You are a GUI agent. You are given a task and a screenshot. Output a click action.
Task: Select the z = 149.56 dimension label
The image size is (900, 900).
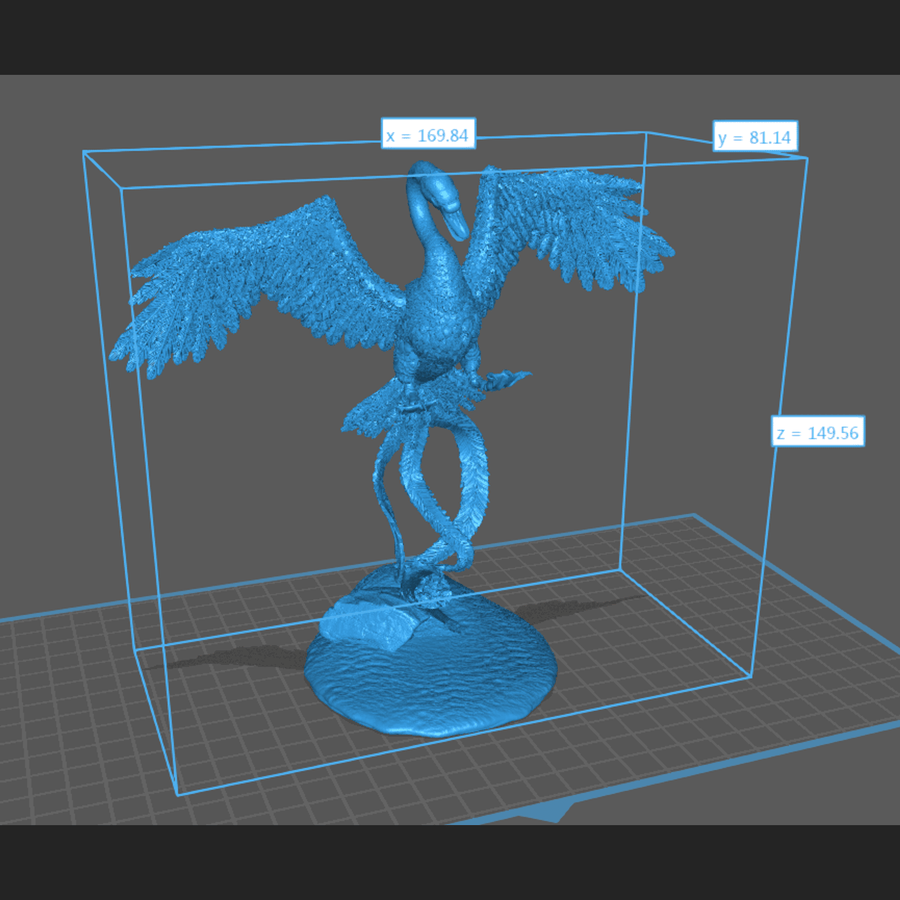[818, 432]
